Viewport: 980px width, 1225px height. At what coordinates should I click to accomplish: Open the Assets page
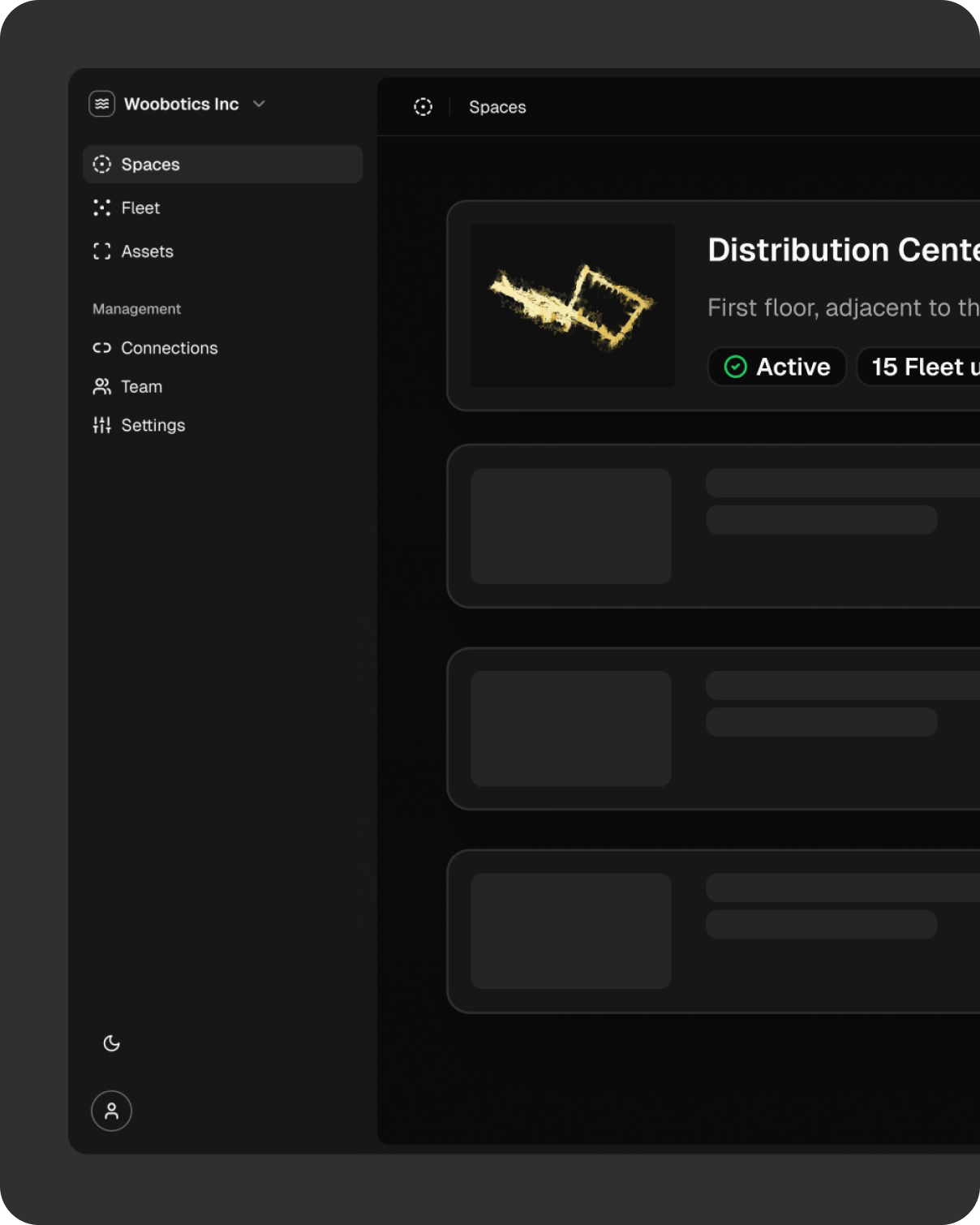pyautogui.click(x=147, y=251)
